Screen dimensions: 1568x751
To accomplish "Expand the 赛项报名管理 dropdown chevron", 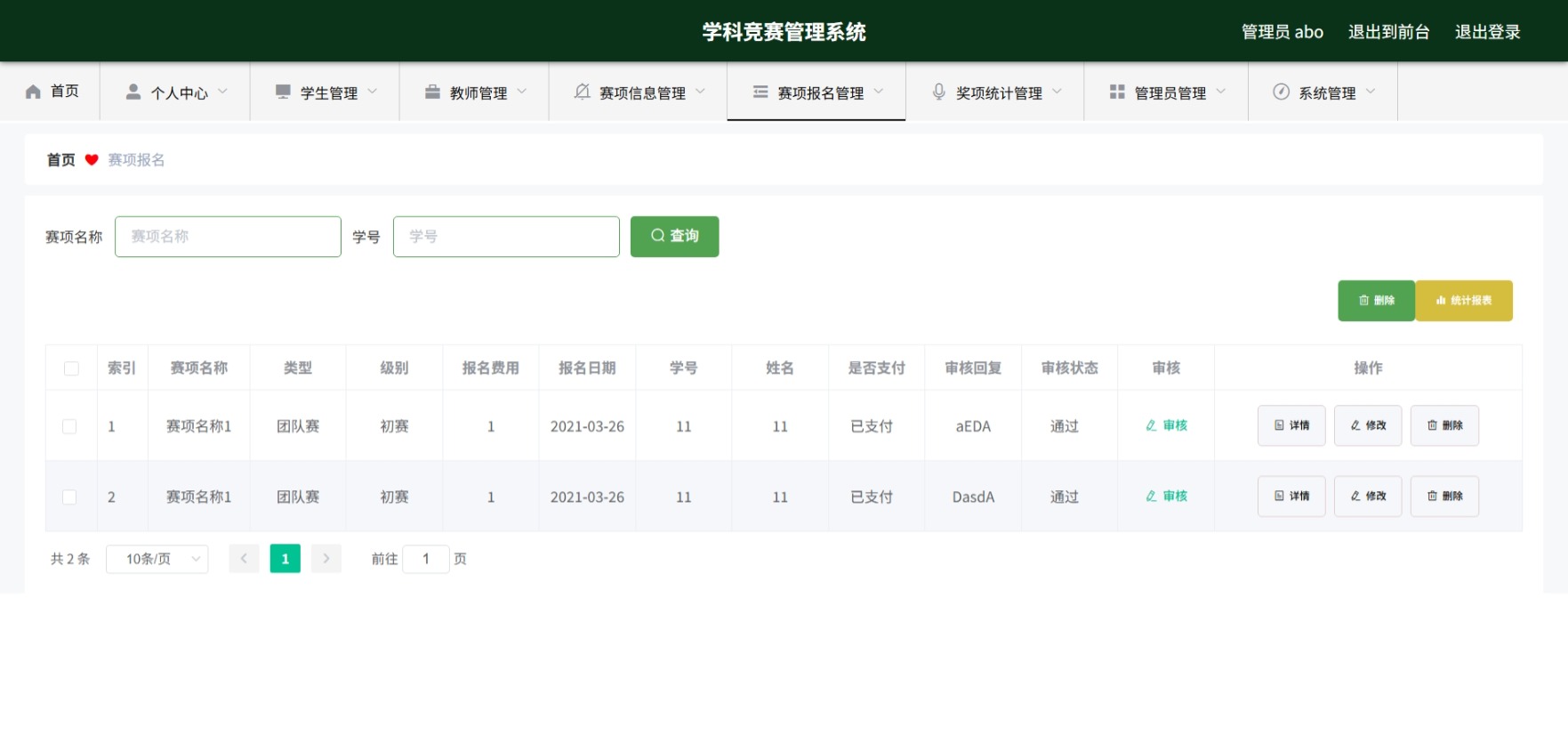I will [878, 92].
